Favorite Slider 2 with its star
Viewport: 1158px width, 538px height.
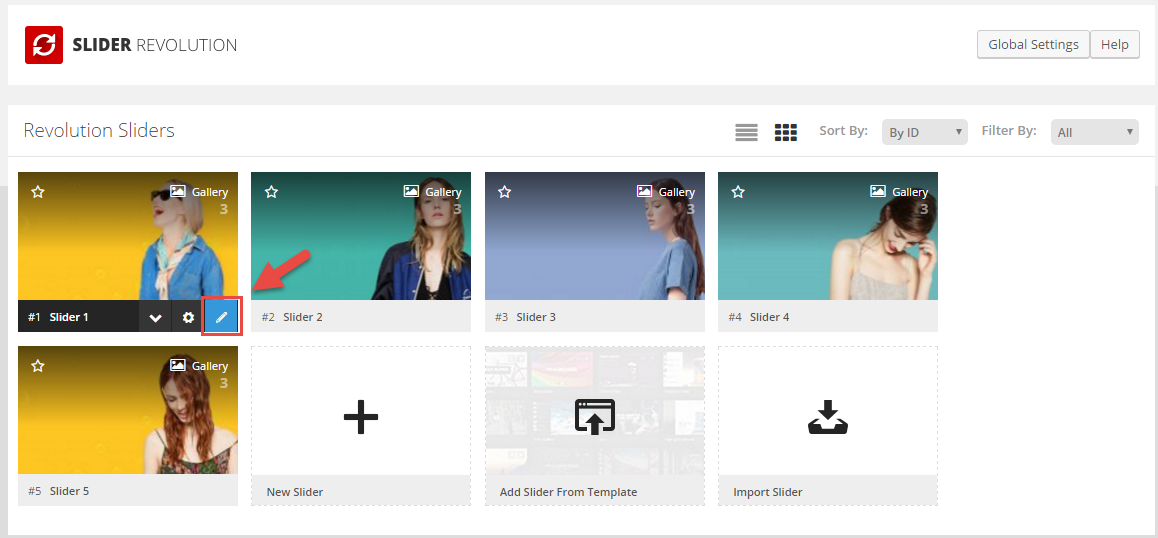click(271, 192)
